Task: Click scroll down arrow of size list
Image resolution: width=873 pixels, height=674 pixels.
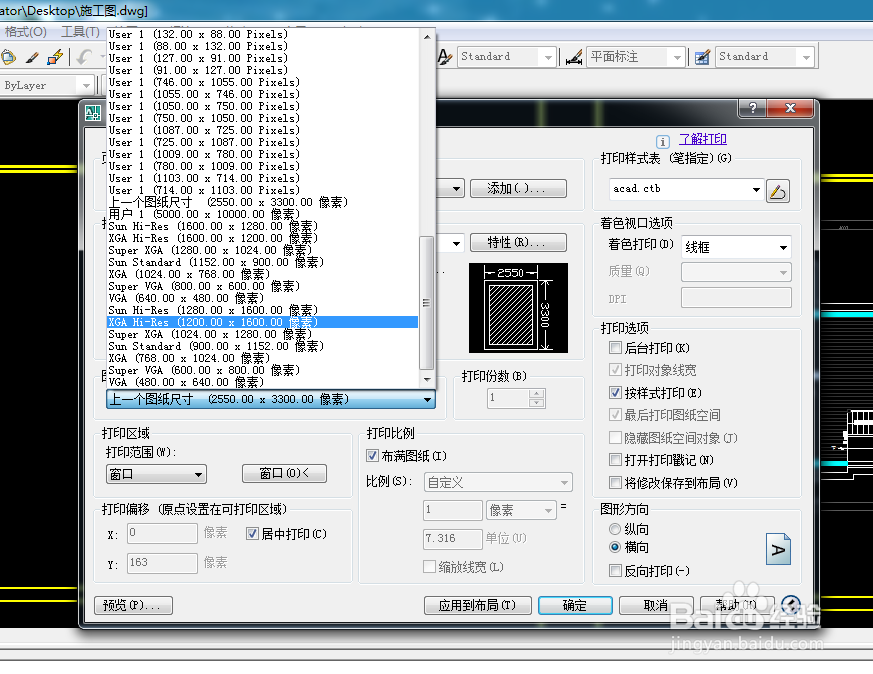Action: pyautogui.click(x=427, y=380)
